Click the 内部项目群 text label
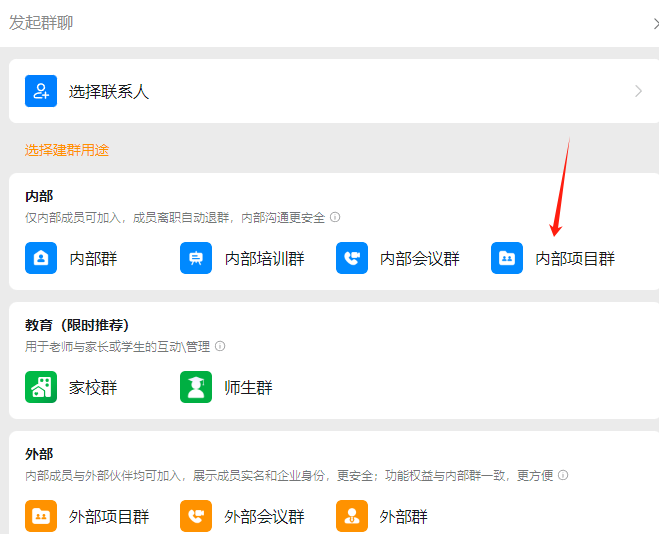Image resolution: width=659 pixels, height=534 pixels. point(575,259)
